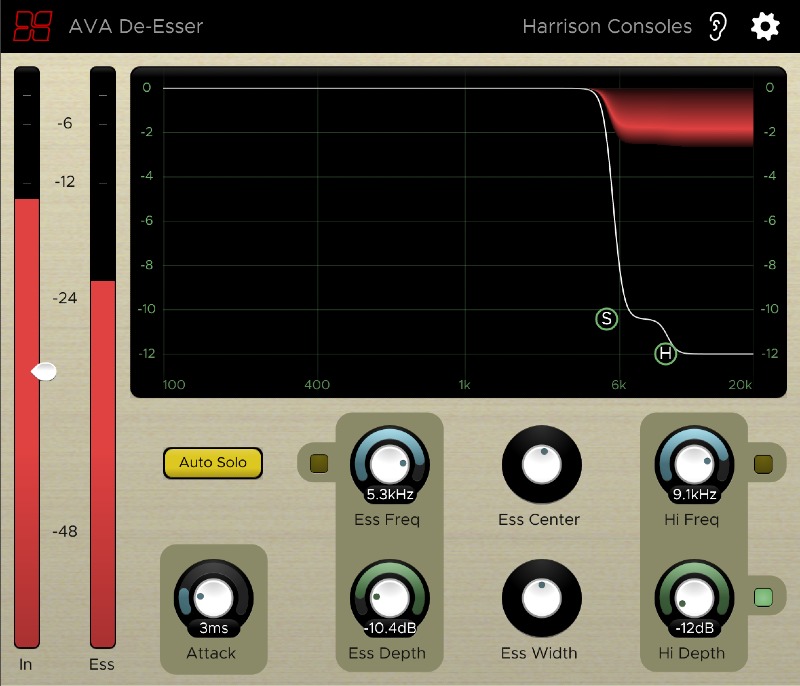
Task: Click the Ess Center knob
Action: 540,465
